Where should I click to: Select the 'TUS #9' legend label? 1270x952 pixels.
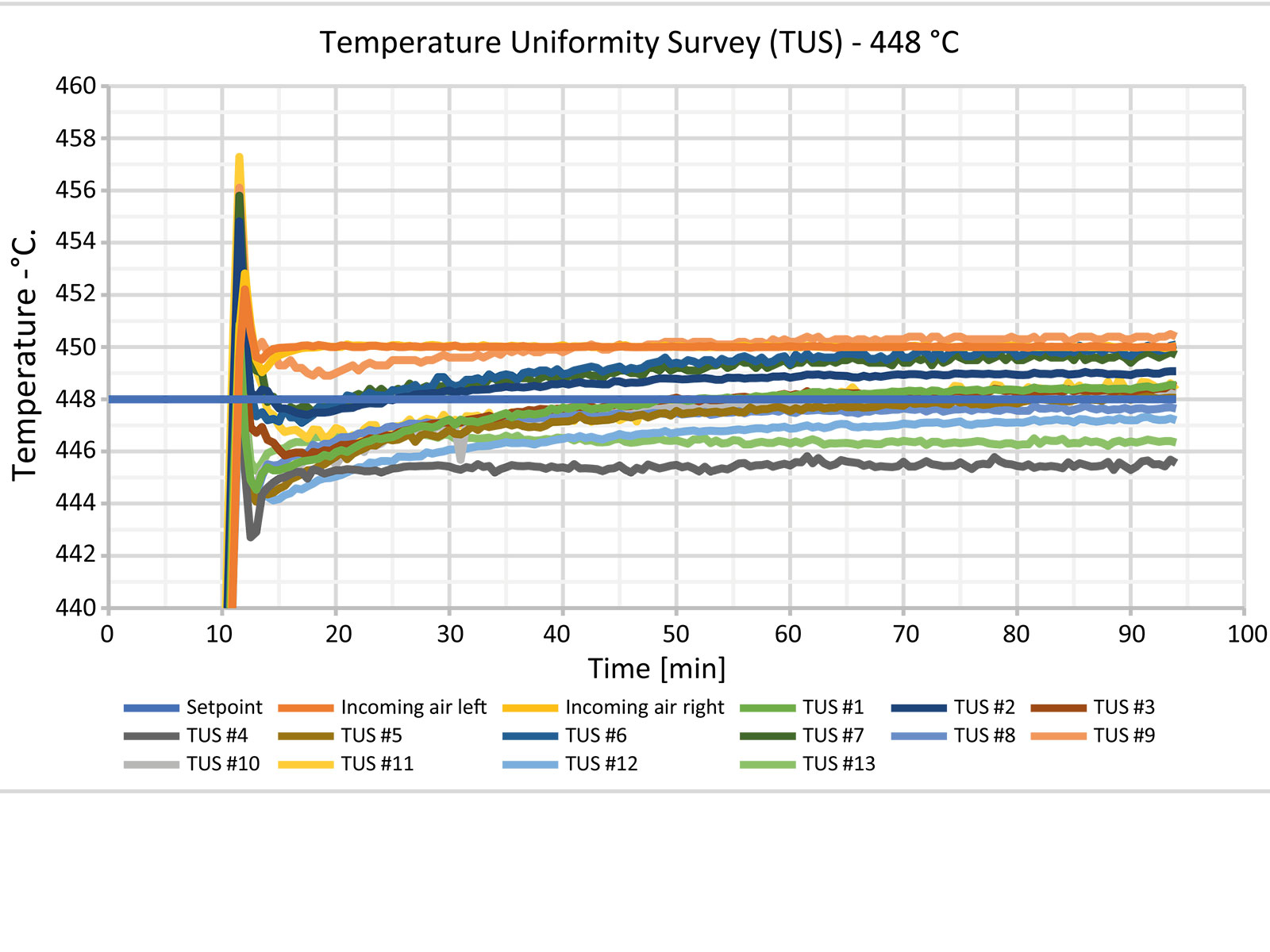click(x=1124, y=735)
